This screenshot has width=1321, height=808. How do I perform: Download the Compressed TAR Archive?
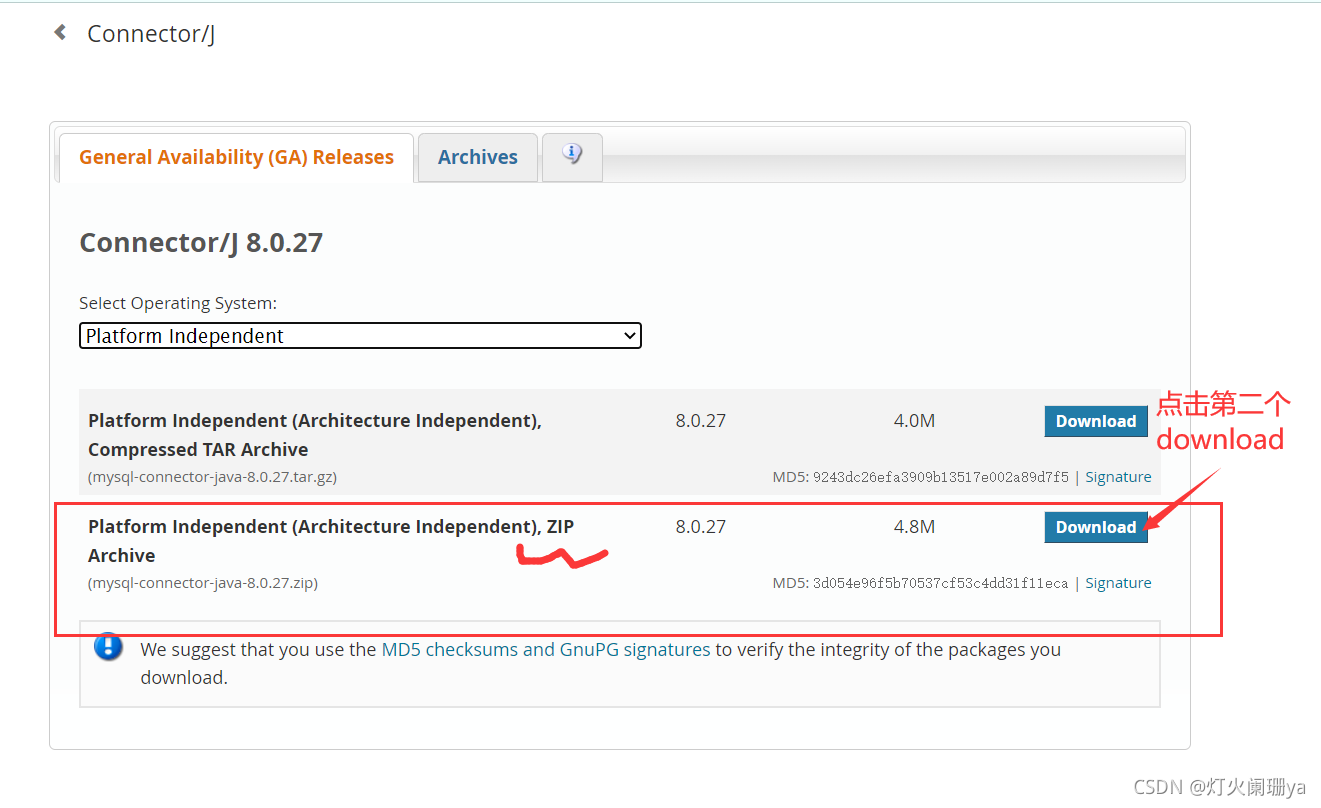1096,421
